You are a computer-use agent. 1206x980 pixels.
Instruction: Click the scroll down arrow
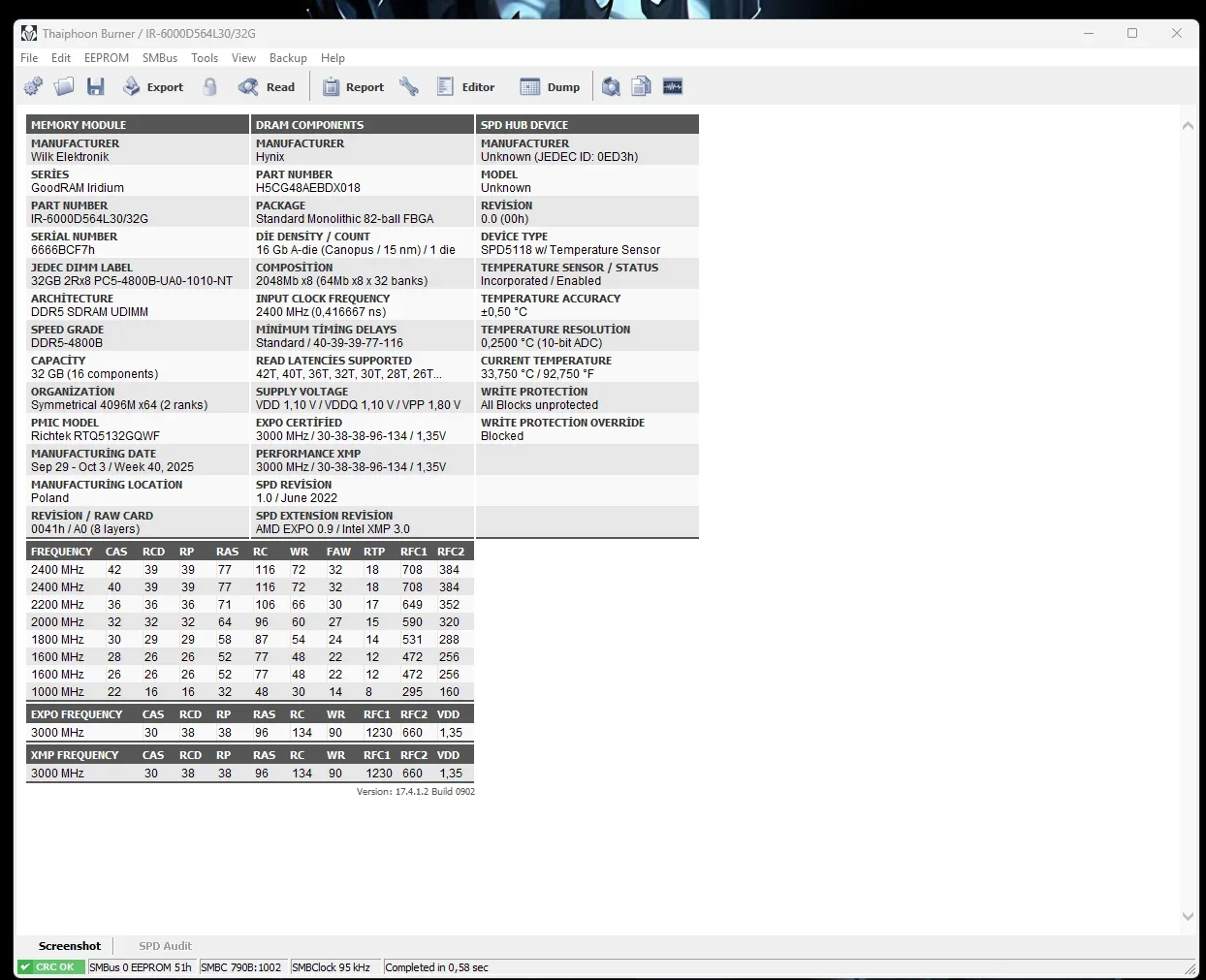(1188, 916)
